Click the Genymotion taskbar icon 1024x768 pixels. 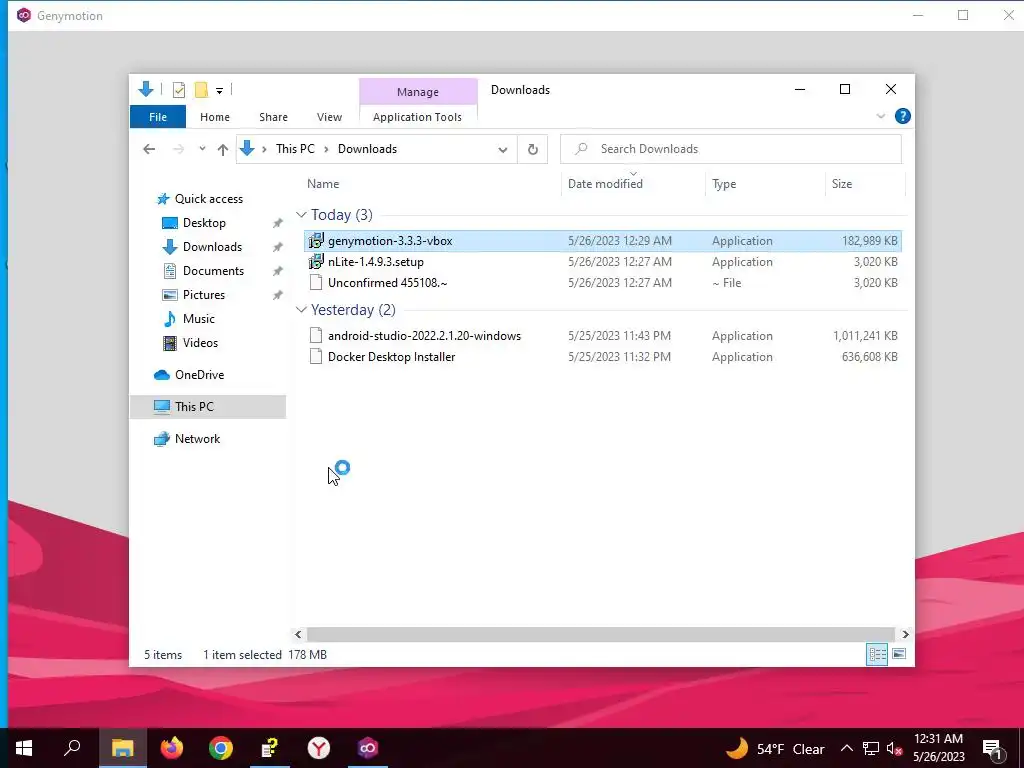point(368,748)
